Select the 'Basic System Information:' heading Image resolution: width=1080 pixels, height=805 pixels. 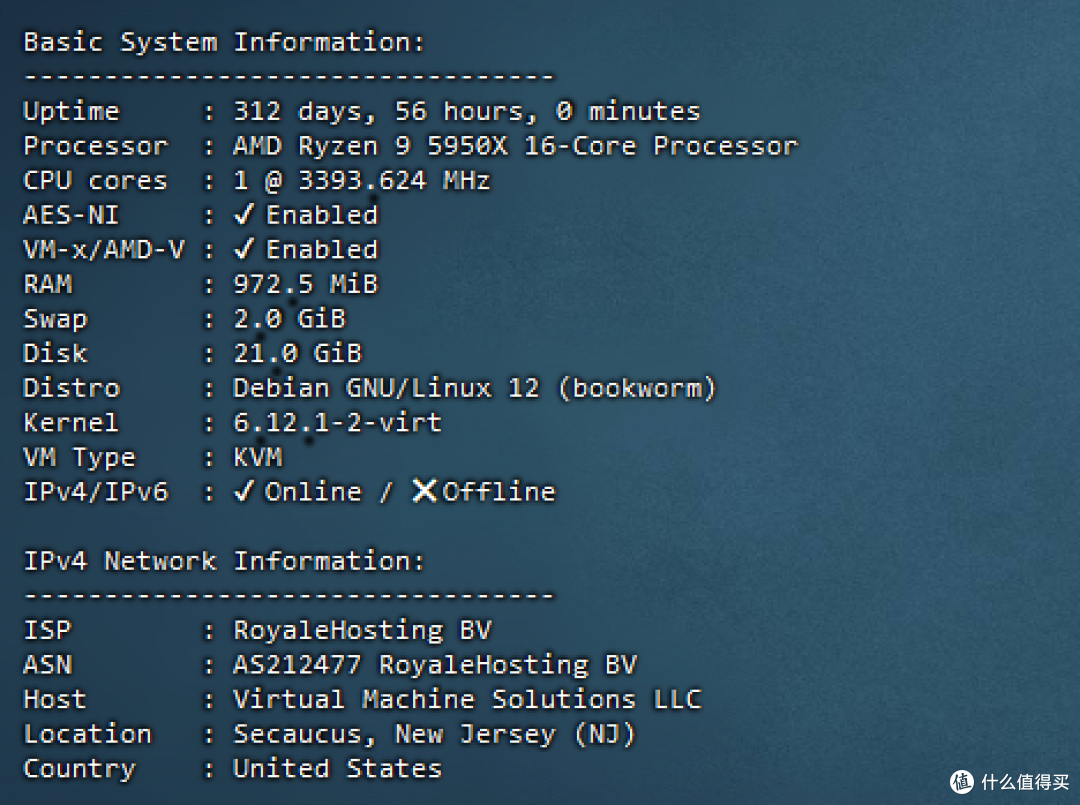pos(224,43)
